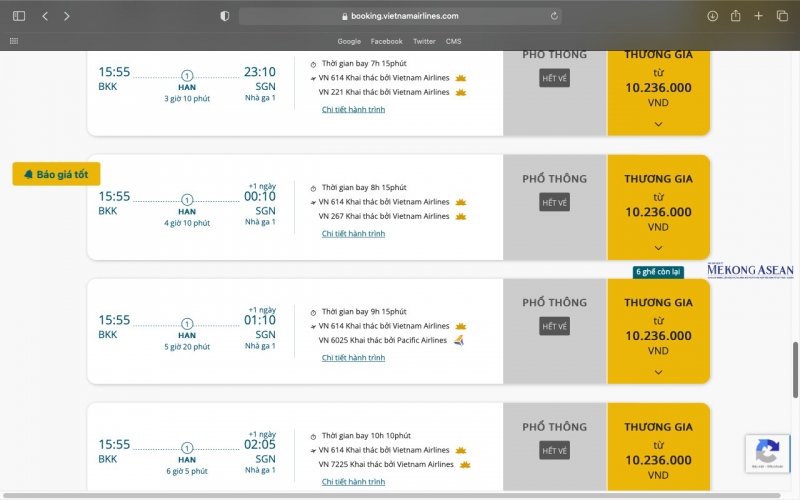
Task: Expand Thương Gia fare chevron for 01:10 flight
Action: pyautogui.click(x=658, y=372)
